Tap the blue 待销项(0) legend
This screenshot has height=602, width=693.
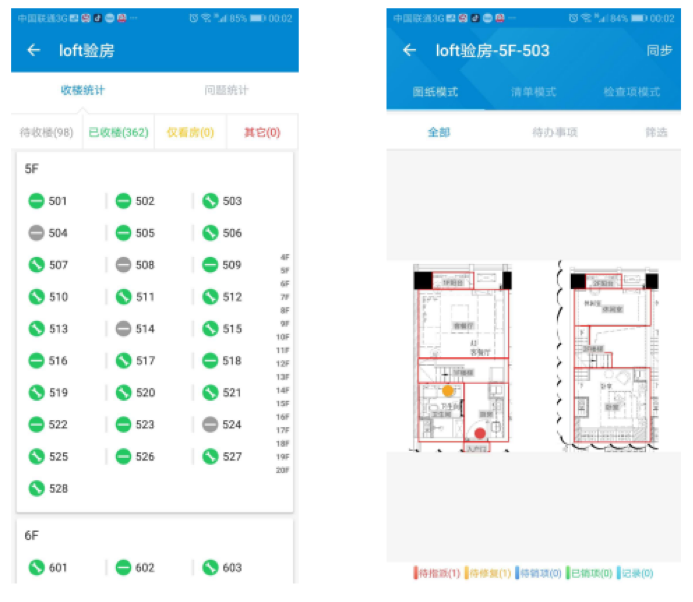538,573
